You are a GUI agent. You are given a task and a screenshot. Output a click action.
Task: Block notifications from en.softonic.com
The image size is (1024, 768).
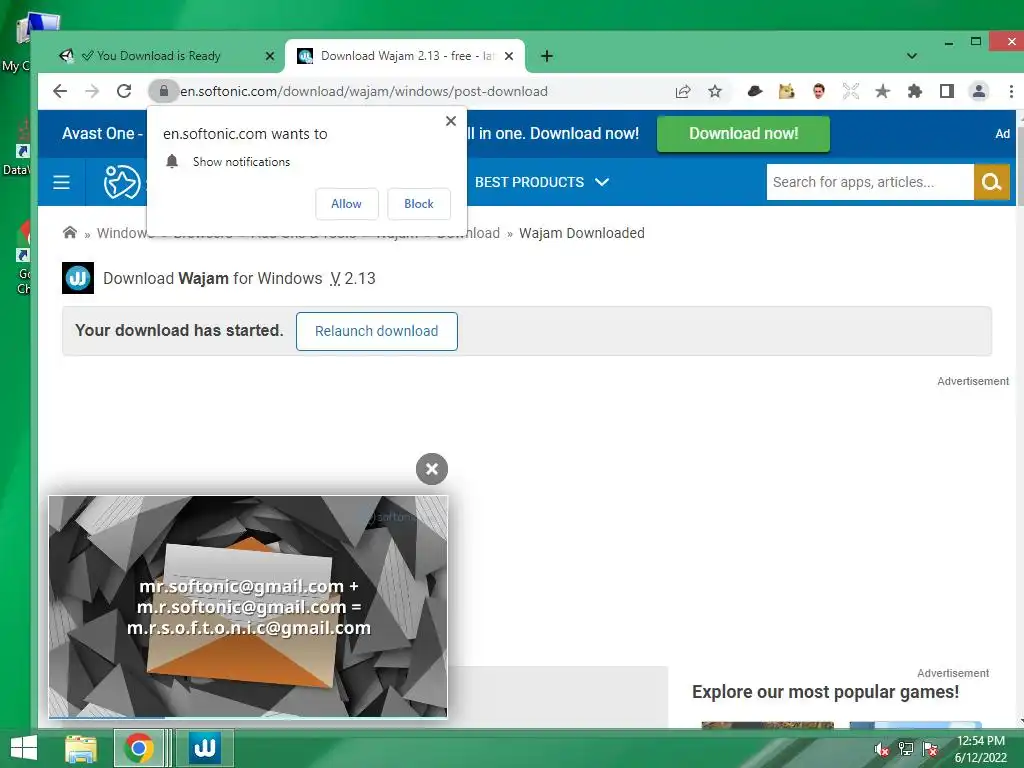[x=419, y=204]
